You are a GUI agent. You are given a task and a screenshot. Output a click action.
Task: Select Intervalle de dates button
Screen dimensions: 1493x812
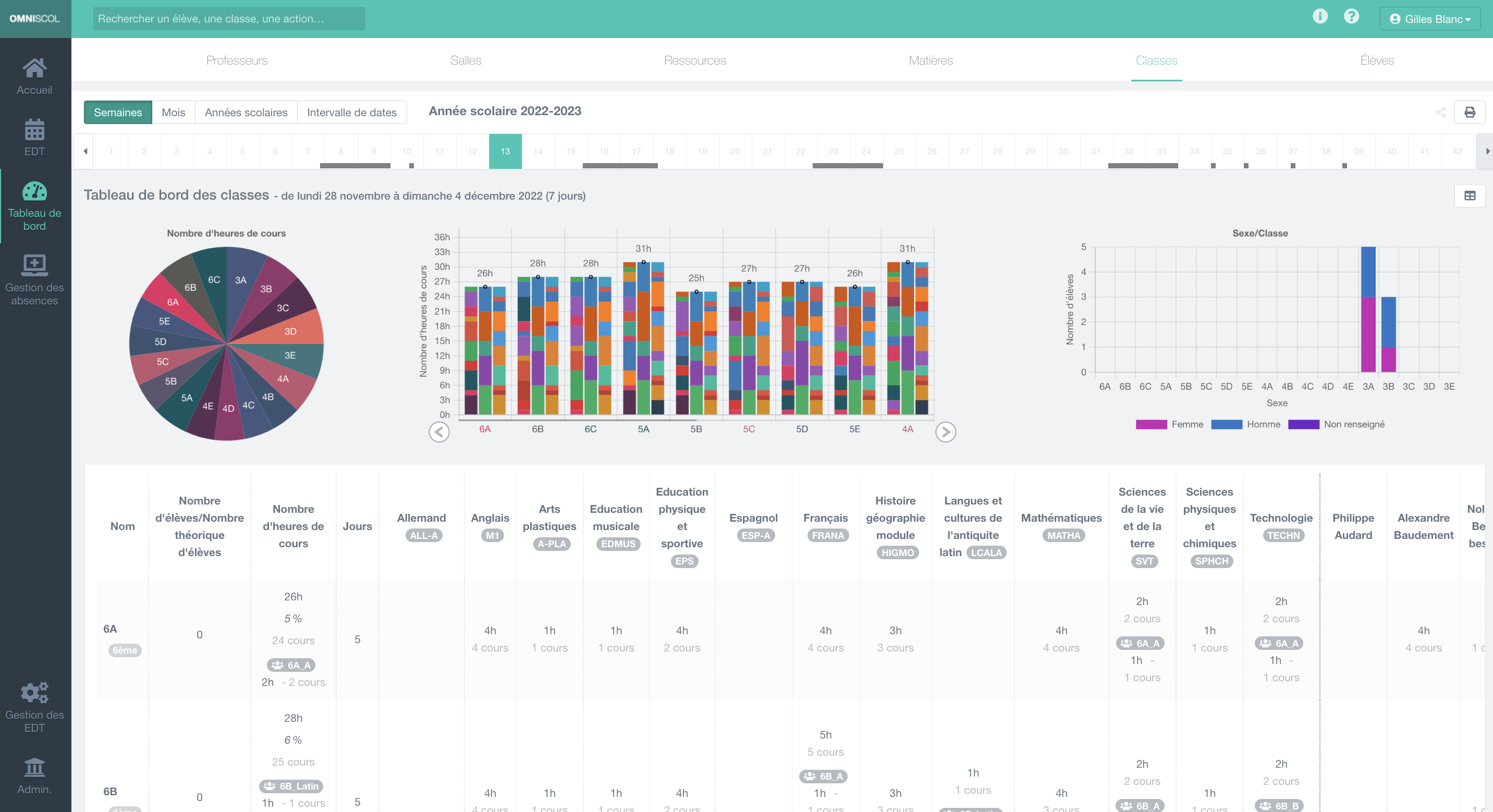(351, 113)
